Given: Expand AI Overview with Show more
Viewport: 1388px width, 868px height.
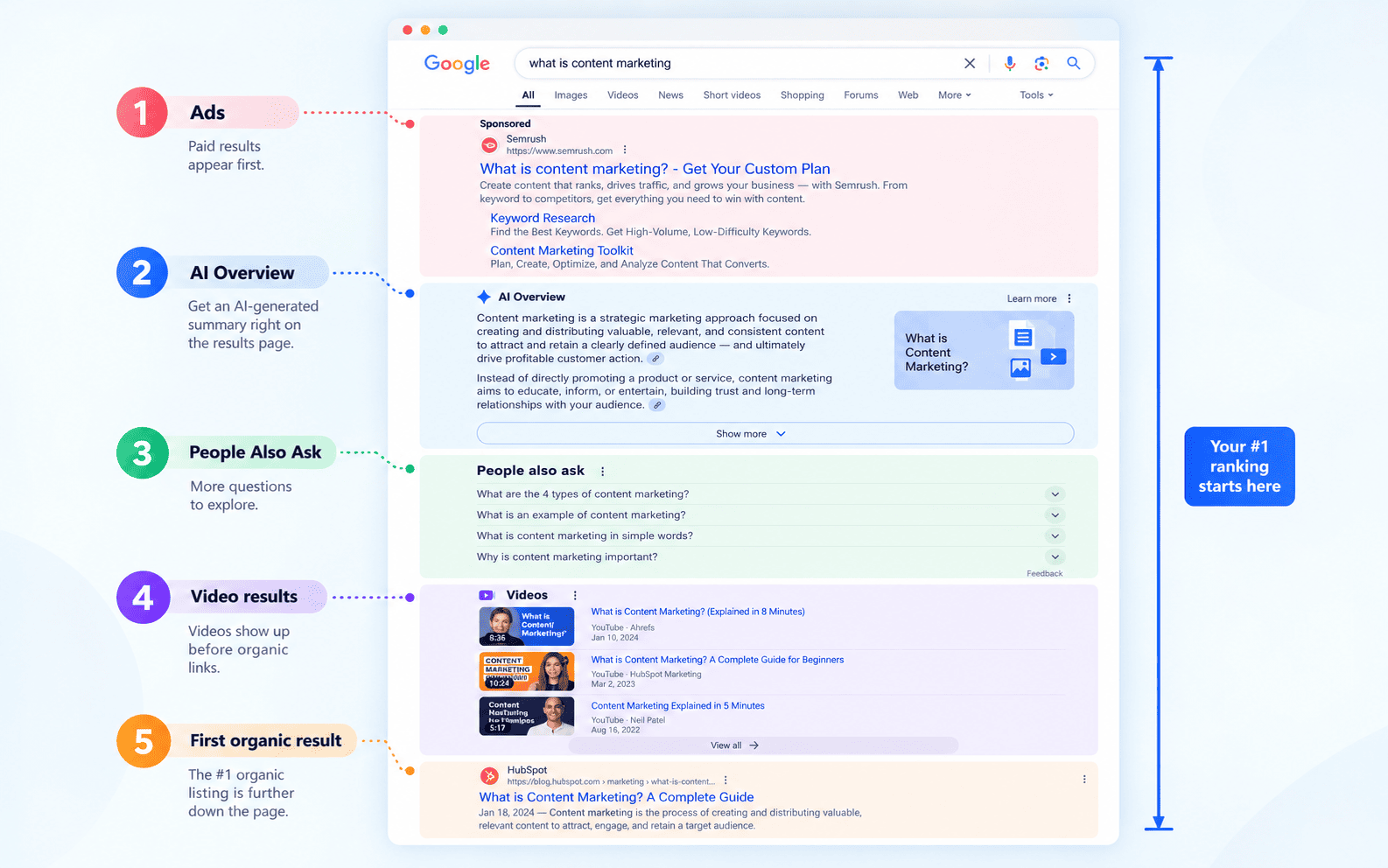Looking at the screenshot, I should [x=775, y=434].
